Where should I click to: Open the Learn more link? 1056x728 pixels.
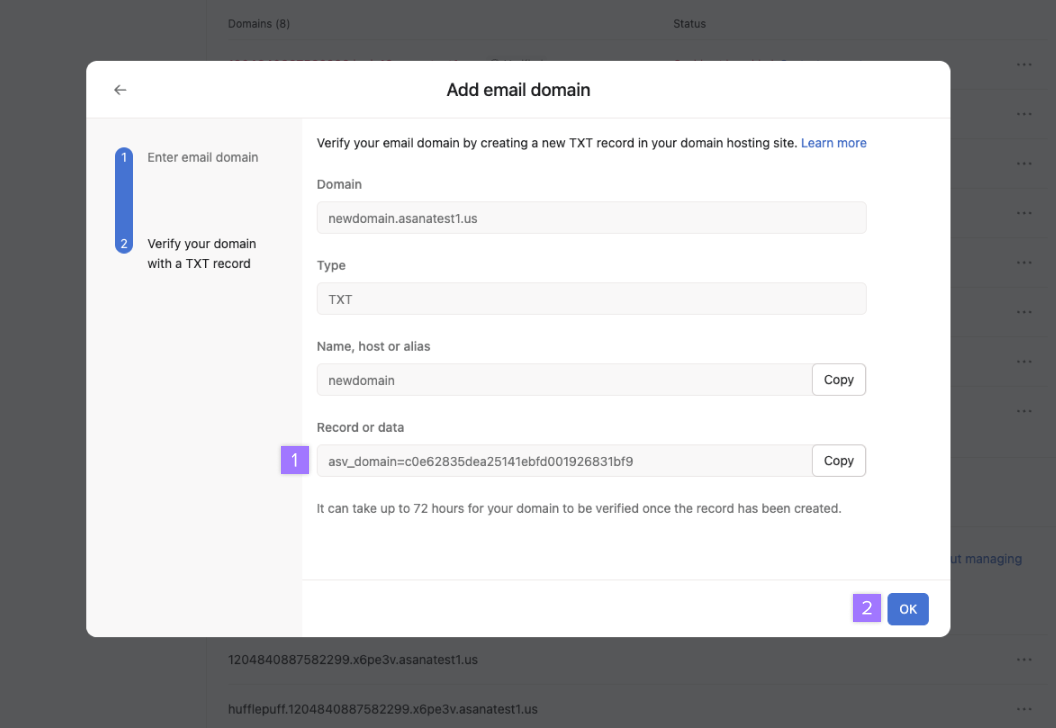(x=833, y=143)
